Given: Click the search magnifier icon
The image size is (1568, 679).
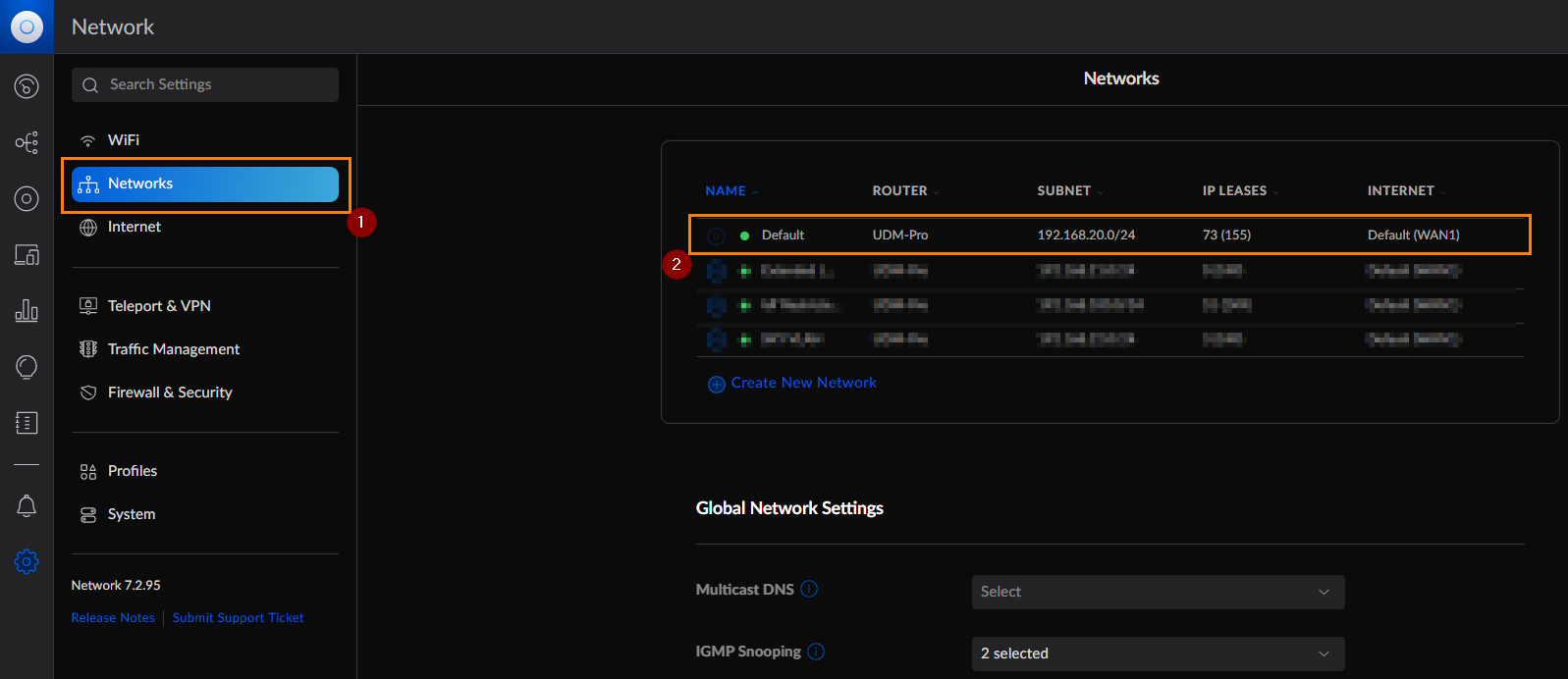Looking at the screenshot, I should pyautogui.click(x=90, y=85).
